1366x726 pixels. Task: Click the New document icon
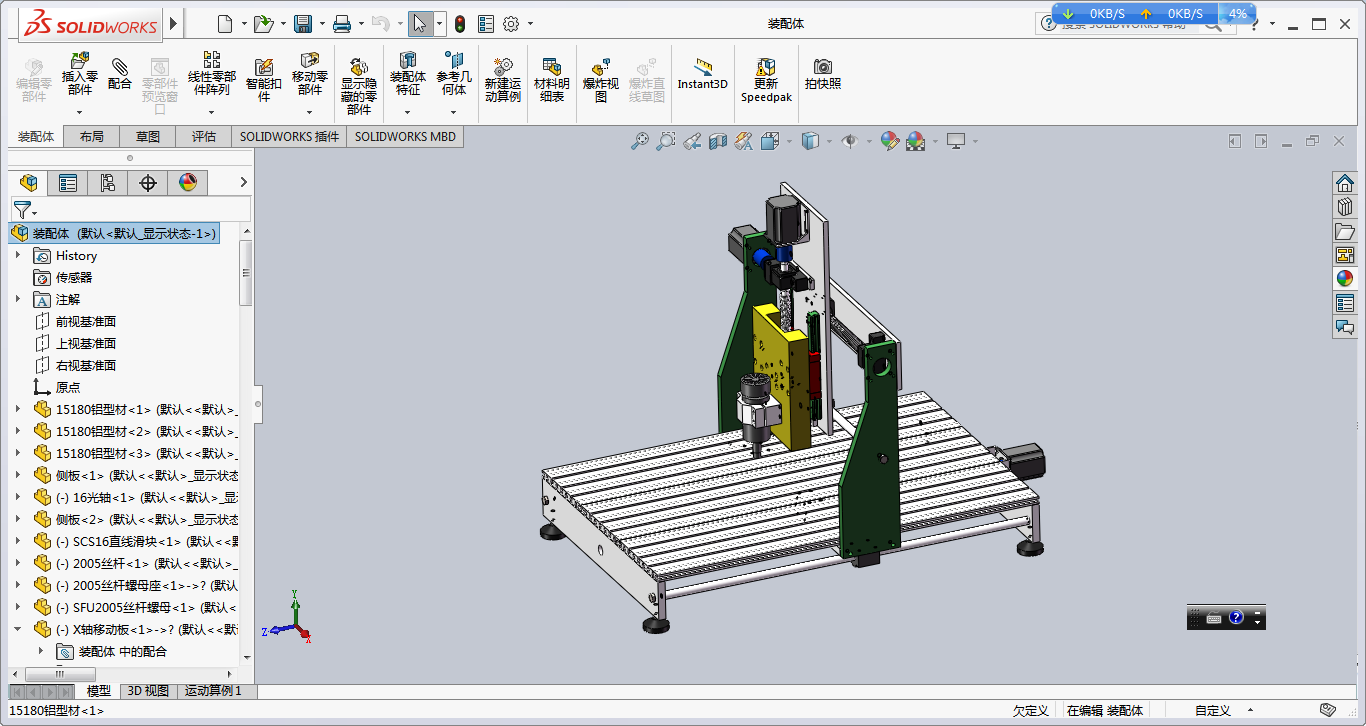pyautogui.click(x=224, y=23)
